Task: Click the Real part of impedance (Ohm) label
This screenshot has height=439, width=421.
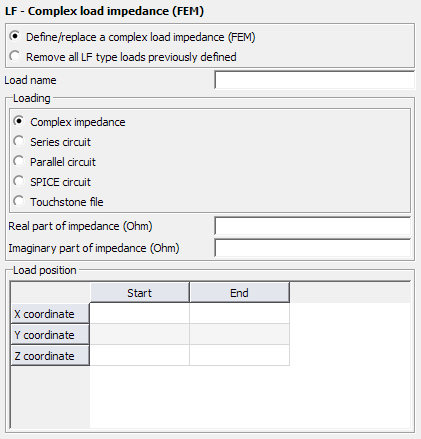Action: 80,226
